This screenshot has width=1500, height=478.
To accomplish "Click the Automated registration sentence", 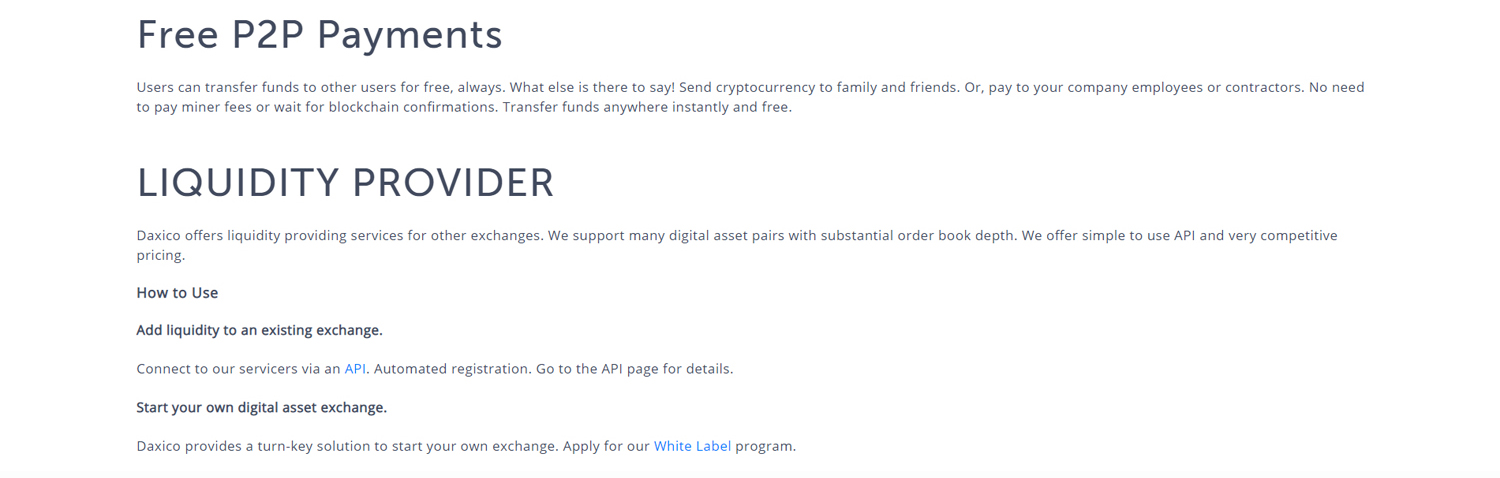I will tap(452, 369).
